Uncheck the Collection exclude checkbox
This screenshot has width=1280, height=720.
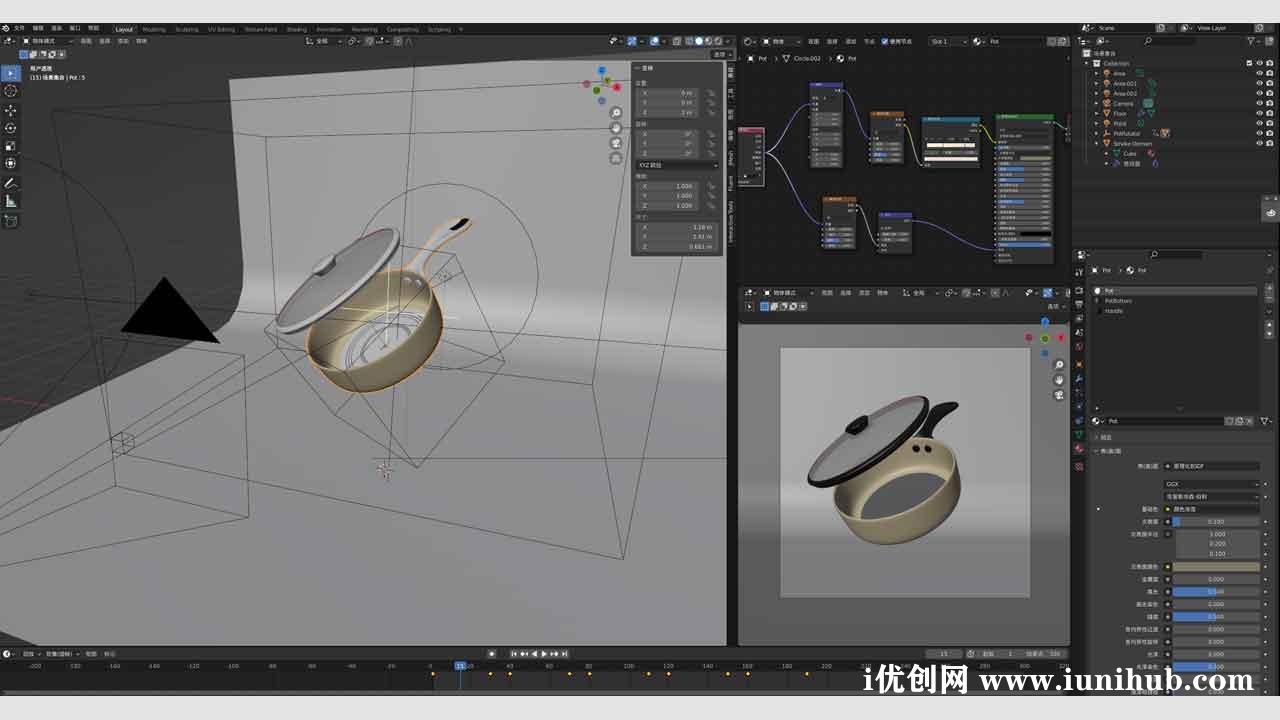tap(1249, 63)
